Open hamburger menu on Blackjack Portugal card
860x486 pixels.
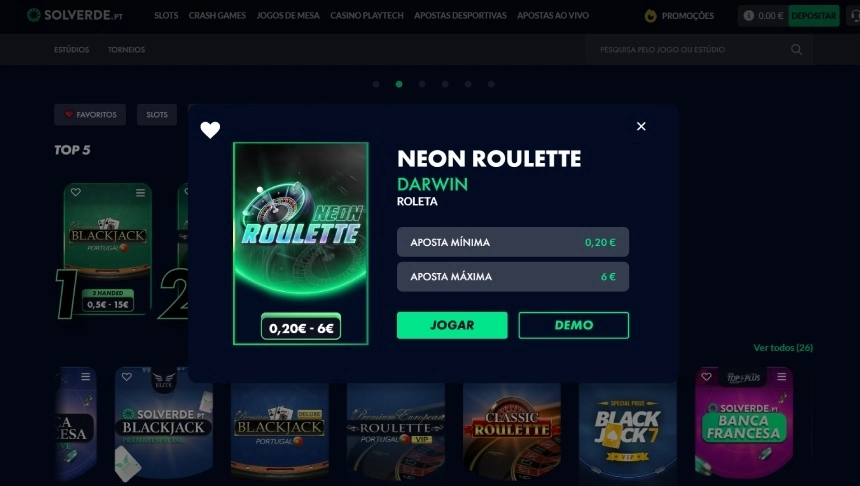pyautogui.click(x=140, y=193)
